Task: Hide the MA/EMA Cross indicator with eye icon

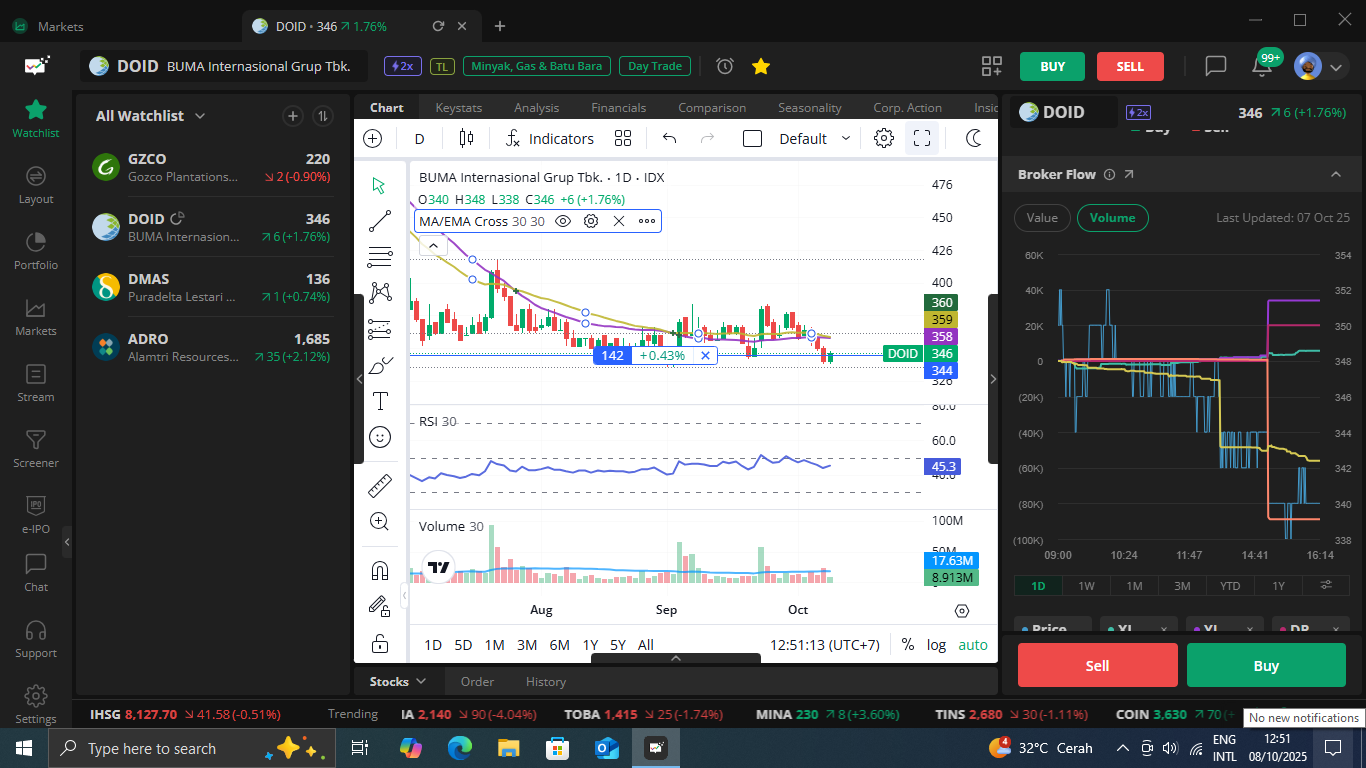Action: point(563,221)
